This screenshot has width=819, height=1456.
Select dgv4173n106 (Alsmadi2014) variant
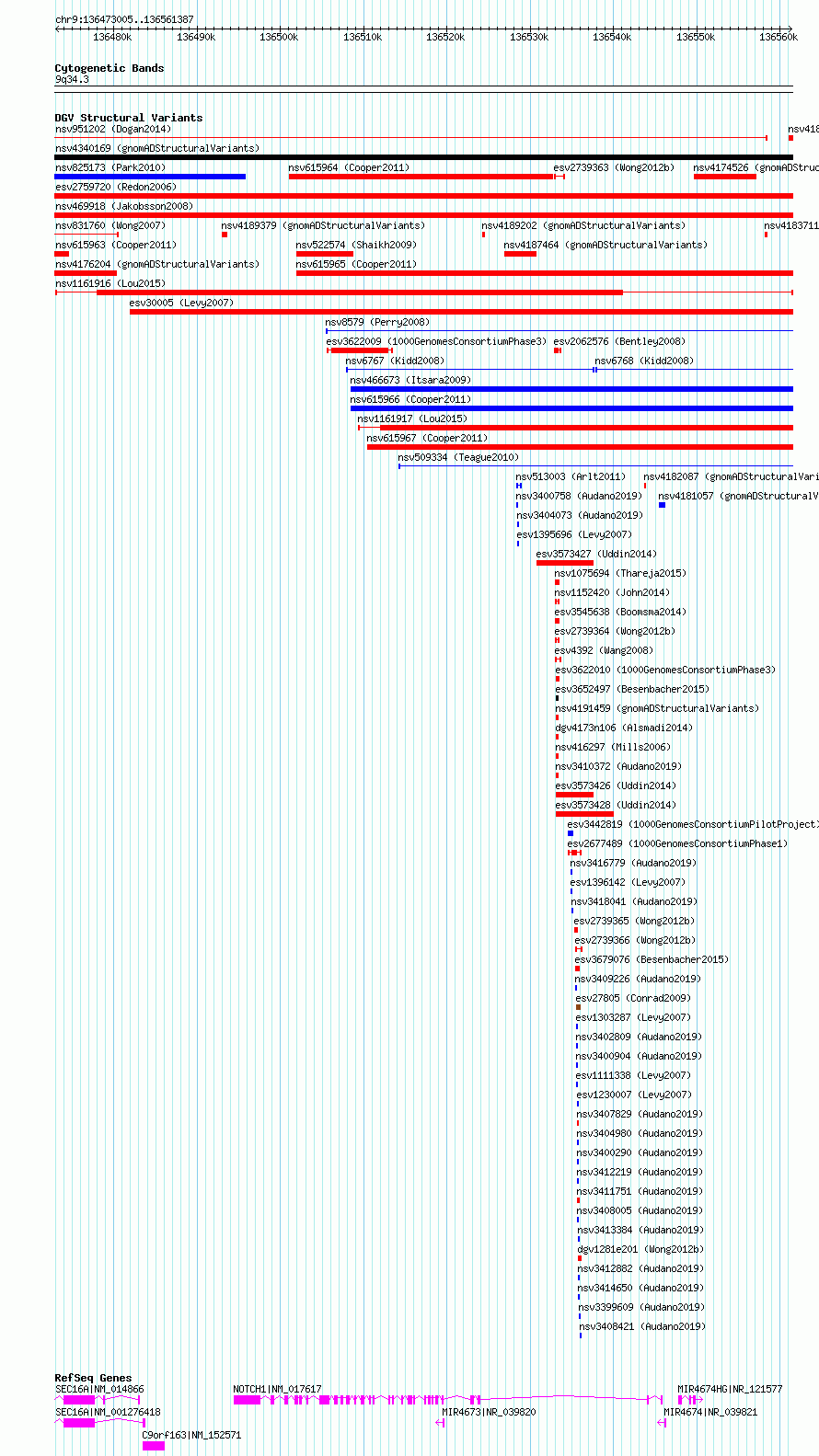pyautogui.click(x=558, y=737)
